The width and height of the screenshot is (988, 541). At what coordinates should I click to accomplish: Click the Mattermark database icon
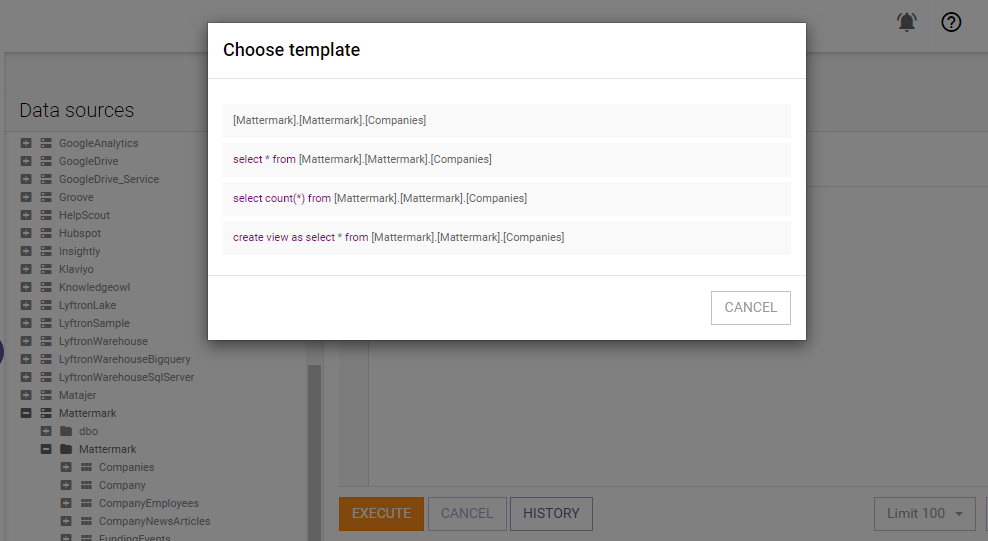(46, 413)
